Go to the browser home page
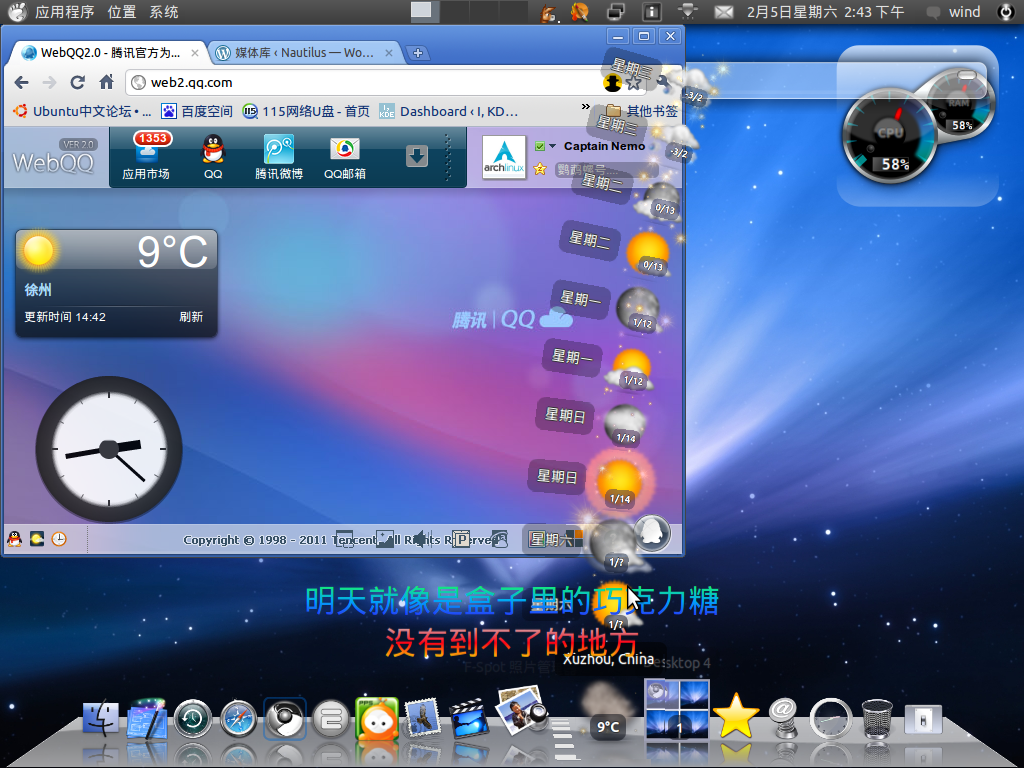 [x=106, y=82]
